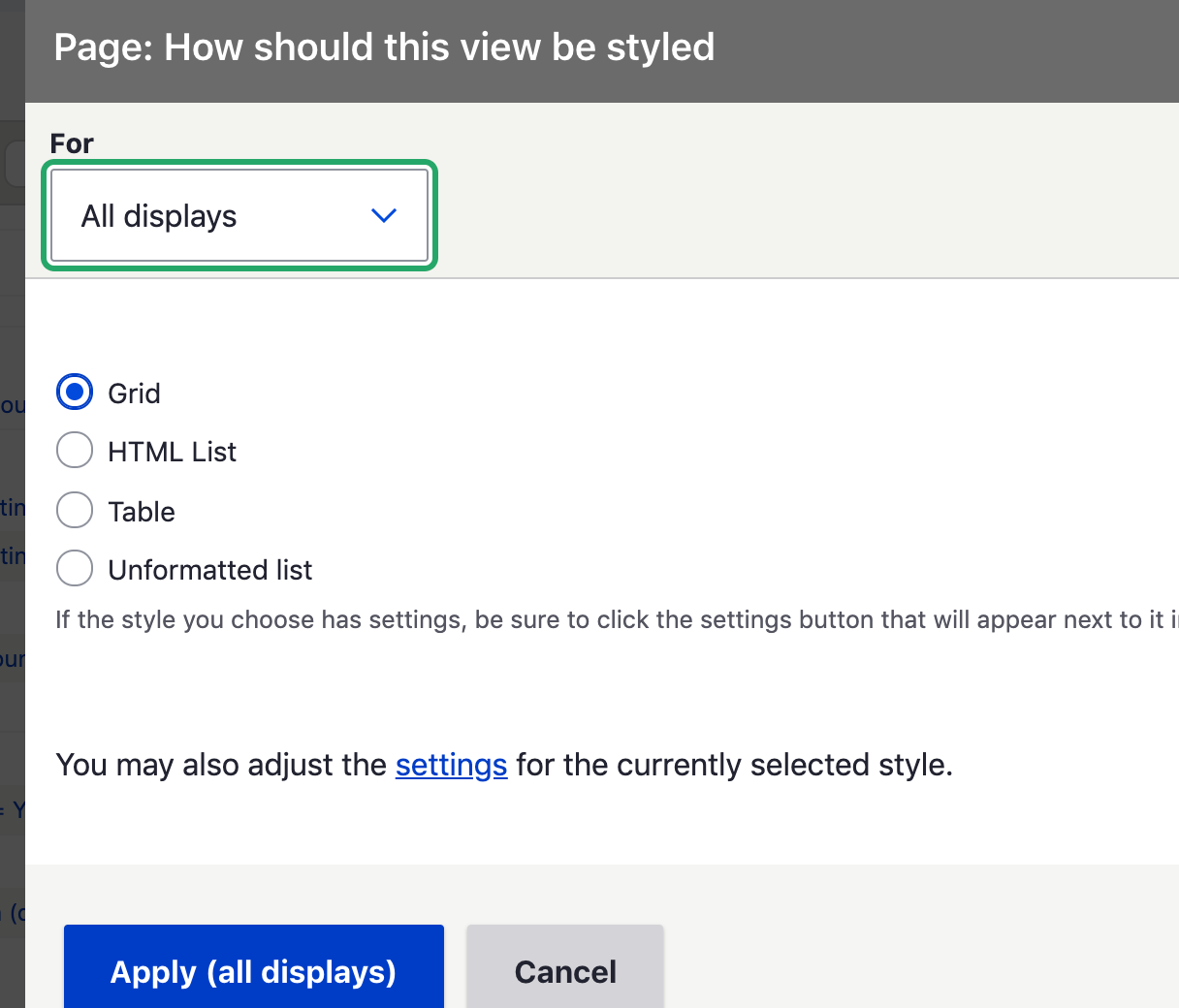Open the settings link for selected style
Screen dimensions: 1179x1008
[x=451, y=765]
